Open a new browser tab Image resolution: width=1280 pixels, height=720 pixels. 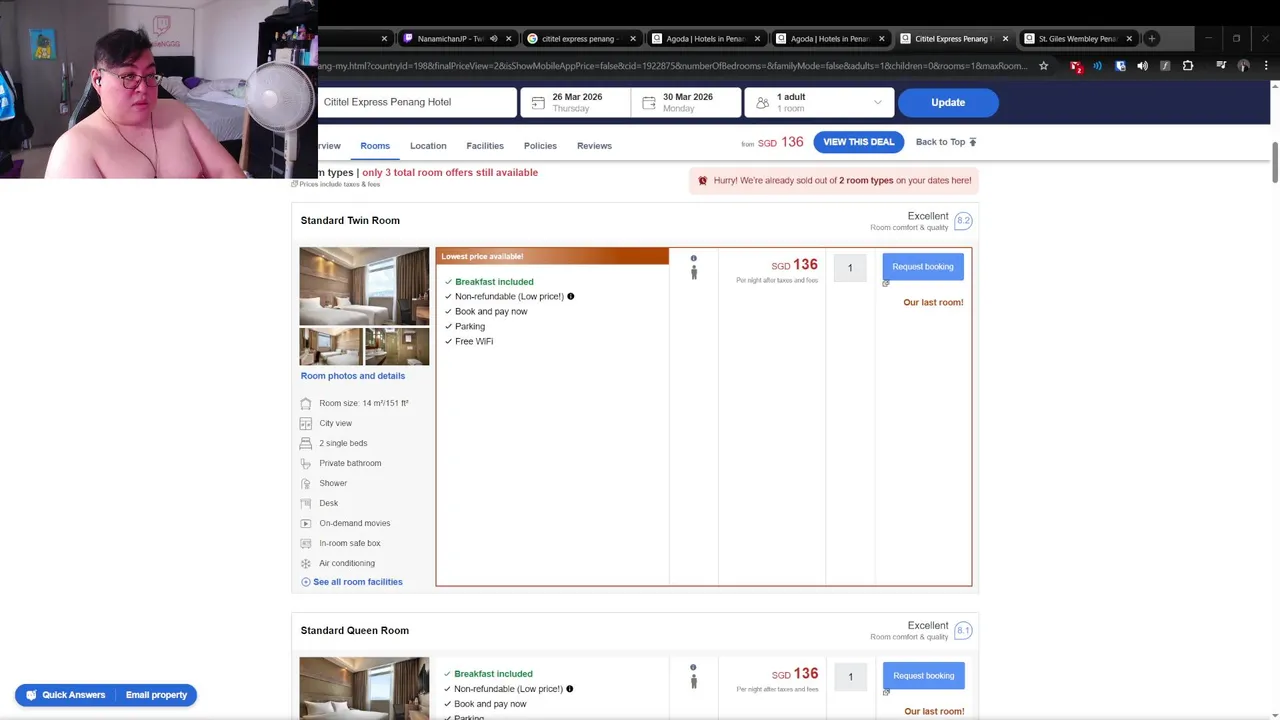[x=1152, y=38]
